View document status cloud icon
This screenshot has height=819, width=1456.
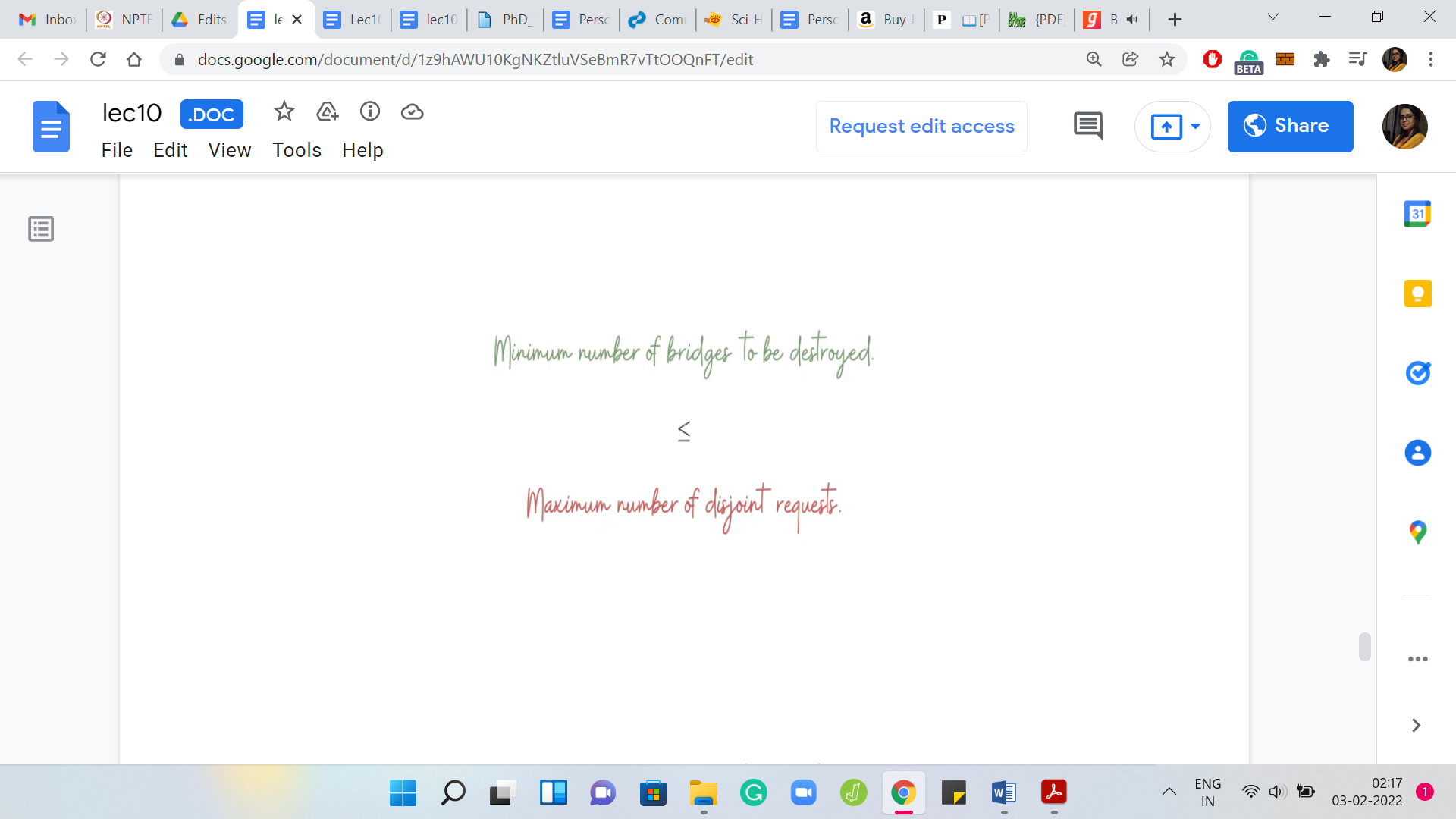[x=412, y=112]
